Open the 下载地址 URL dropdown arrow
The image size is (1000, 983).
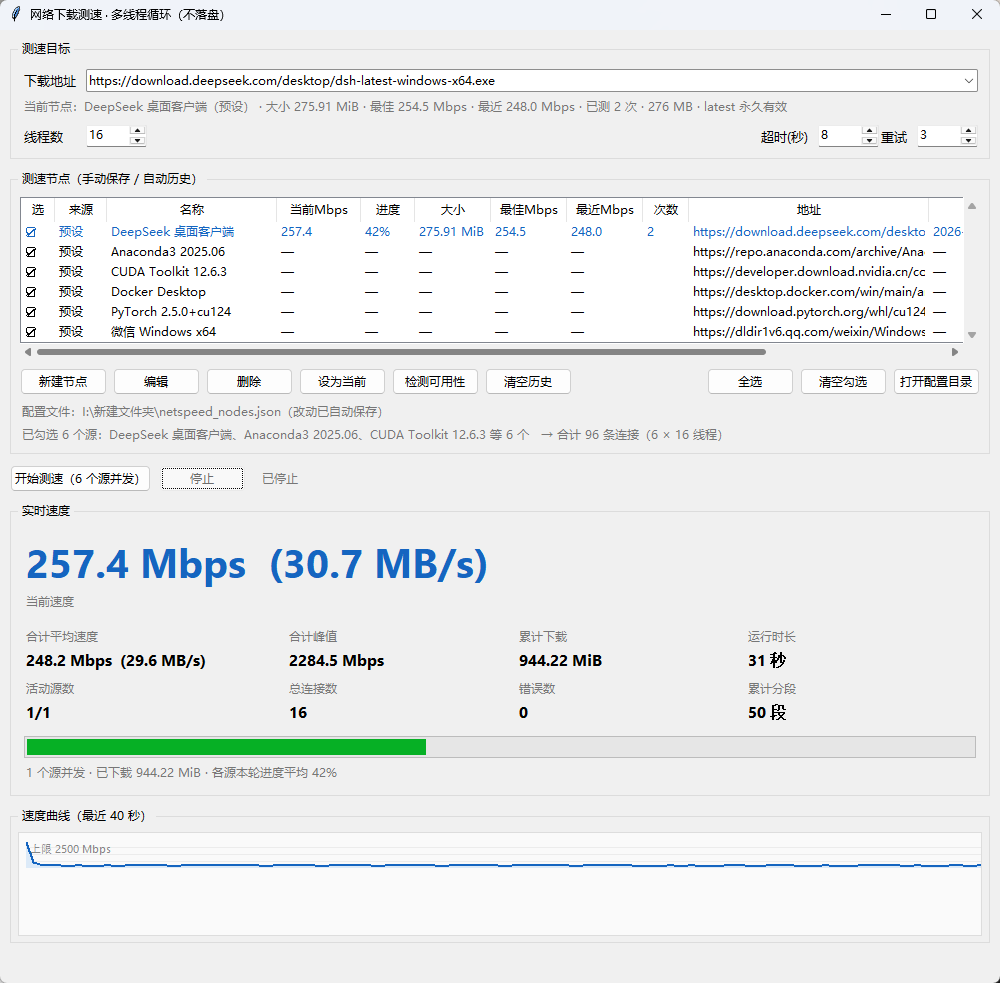[969, 81]
